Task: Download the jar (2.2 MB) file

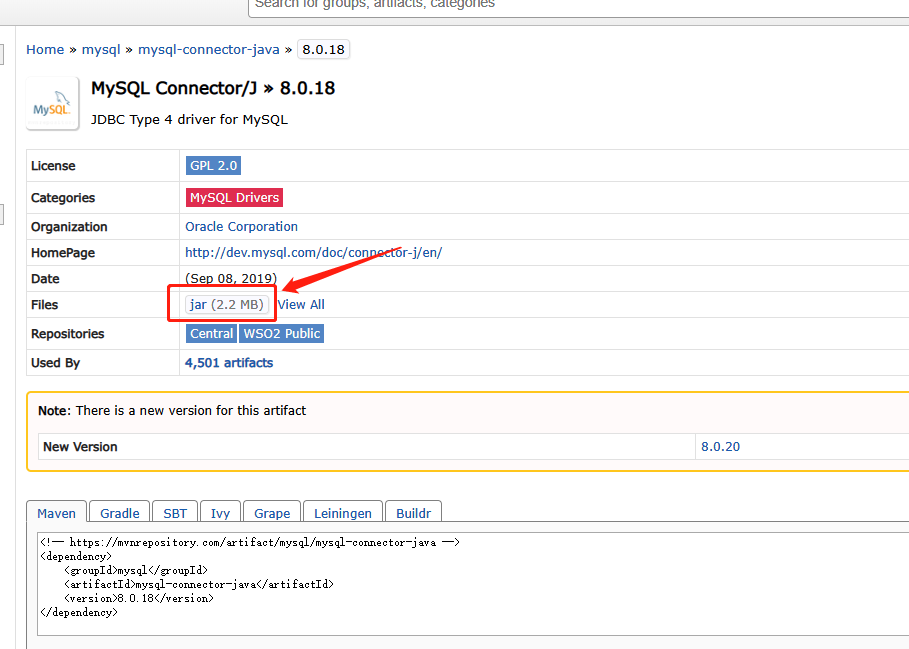Action: coord(227,305)
